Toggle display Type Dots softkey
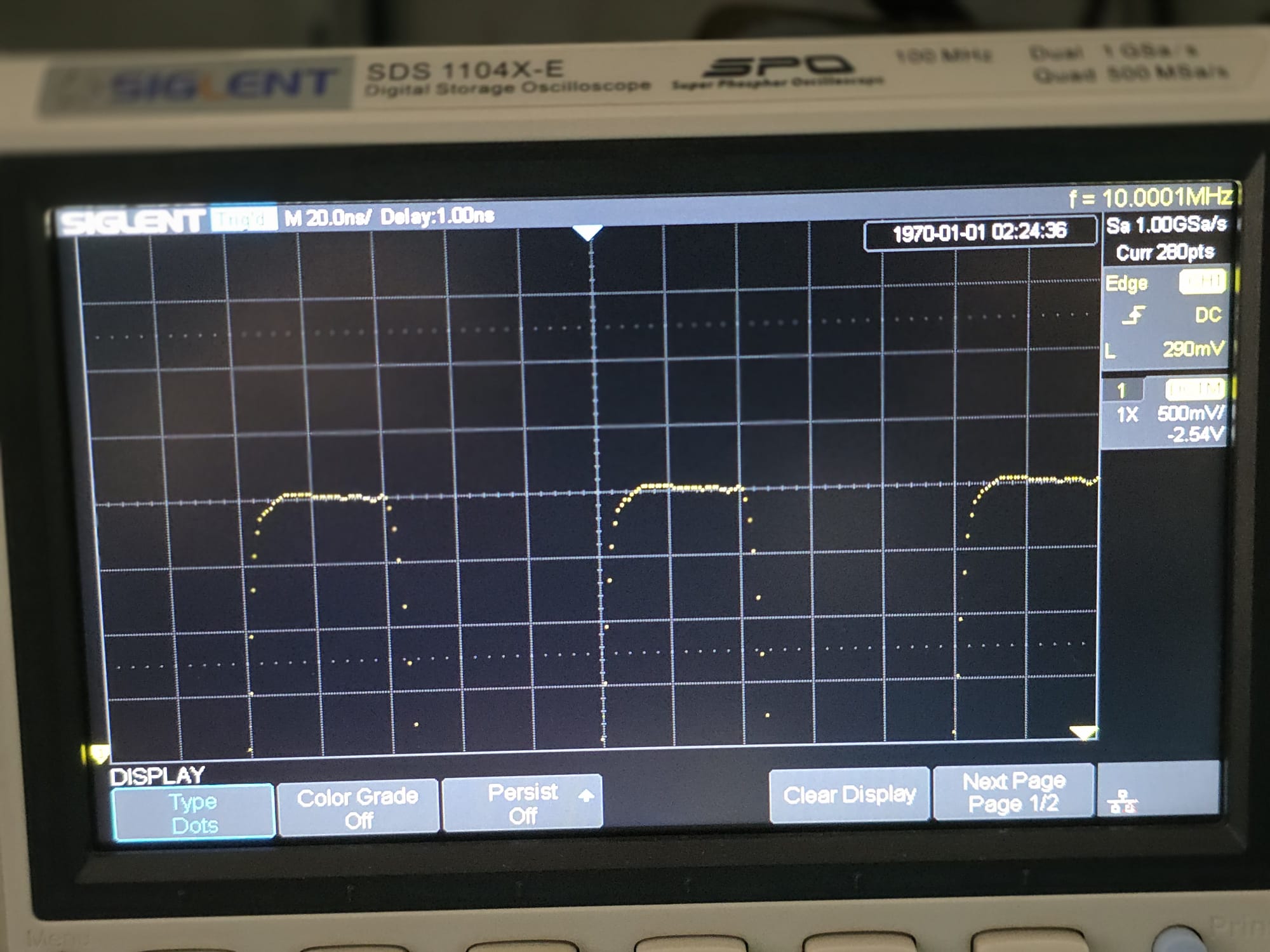Viewport: 1270px width, 952px height. [194, 813]
